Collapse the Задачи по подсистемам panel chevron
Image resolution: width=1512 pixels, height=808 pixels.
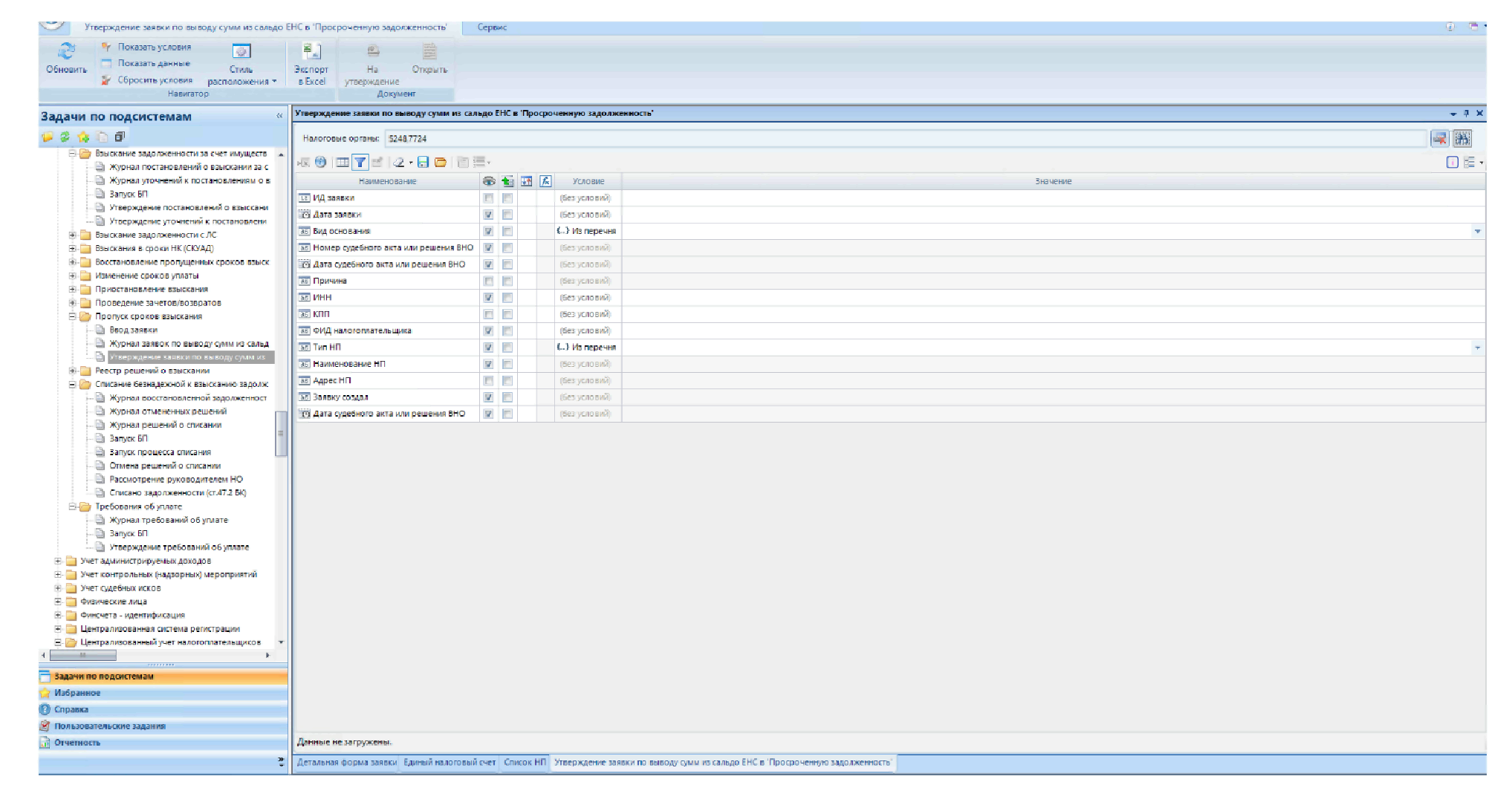[x=279, y=116]
